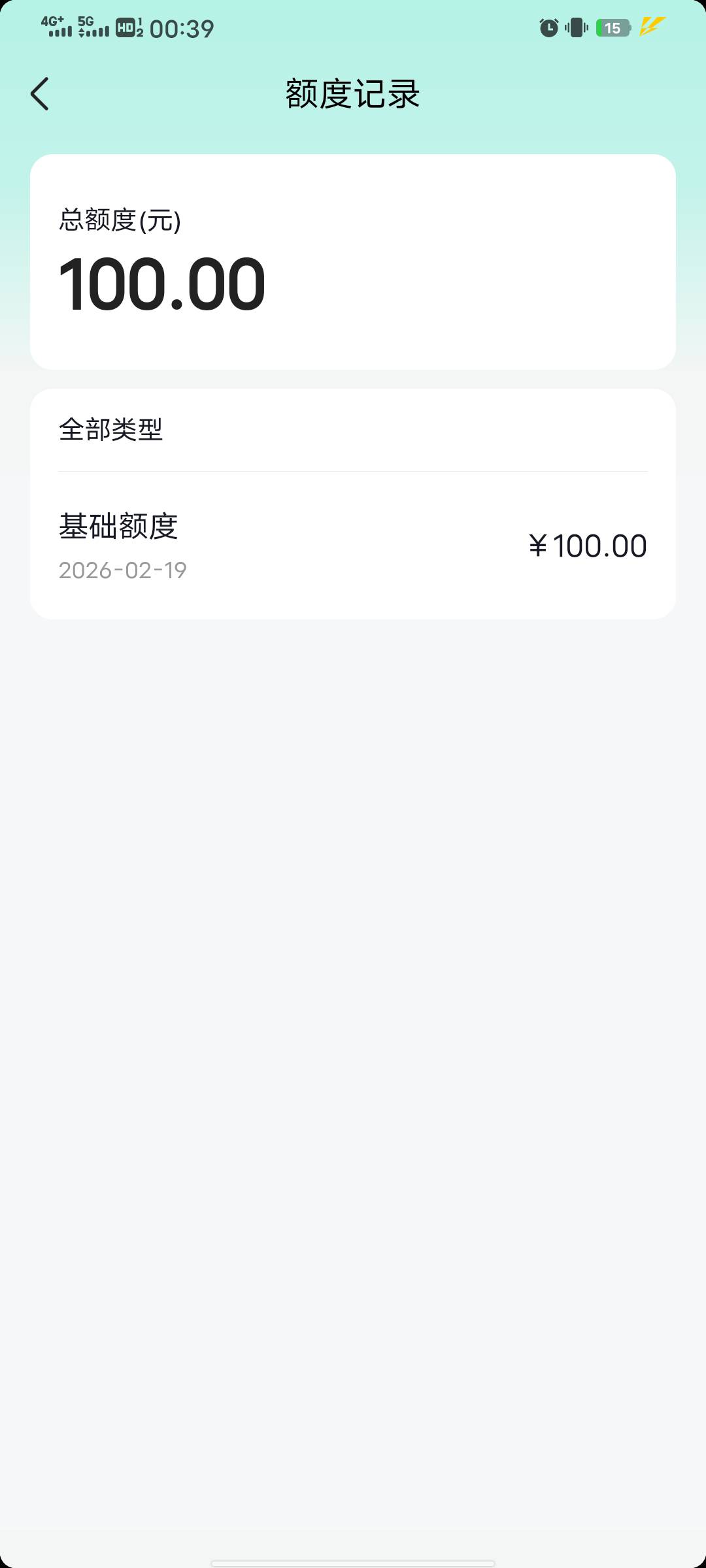This screenshot has height=1568, width=706.
Task: Tap the yen symbol before 100.00
Action: pos(538,546)
